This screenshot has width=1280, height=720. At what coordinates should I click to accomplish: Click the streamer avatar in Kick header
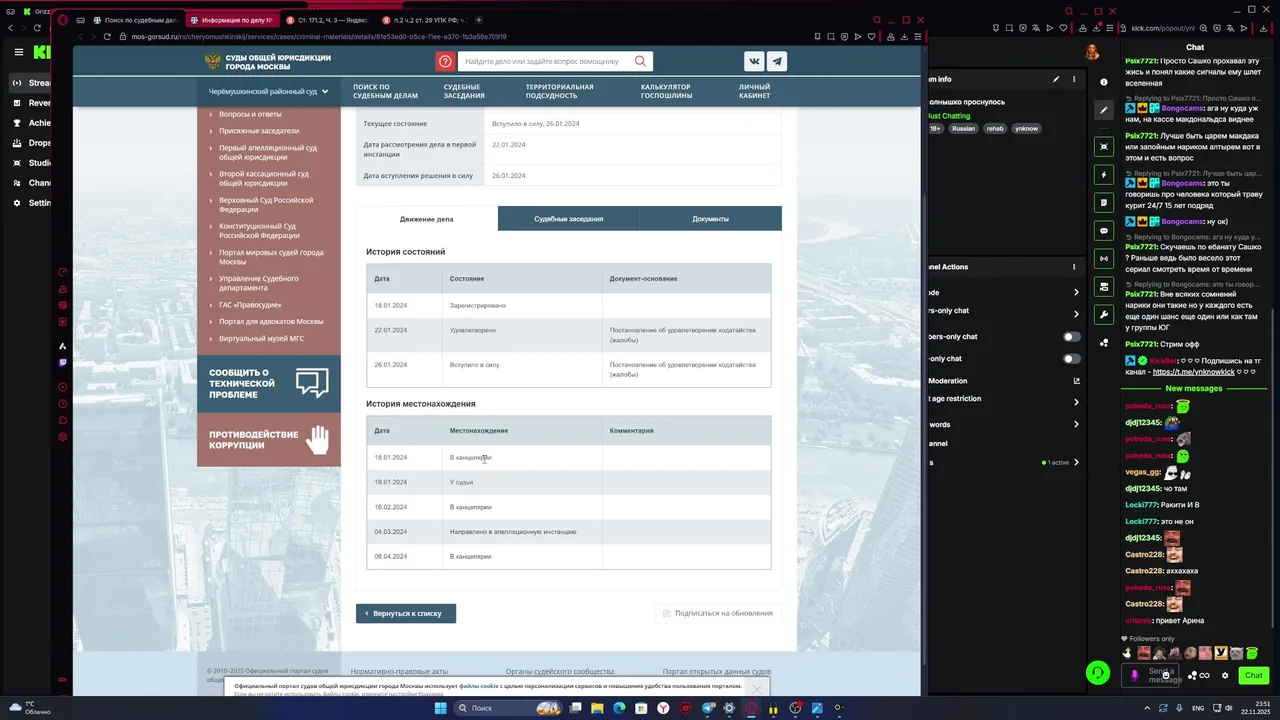pos(1093,51)
